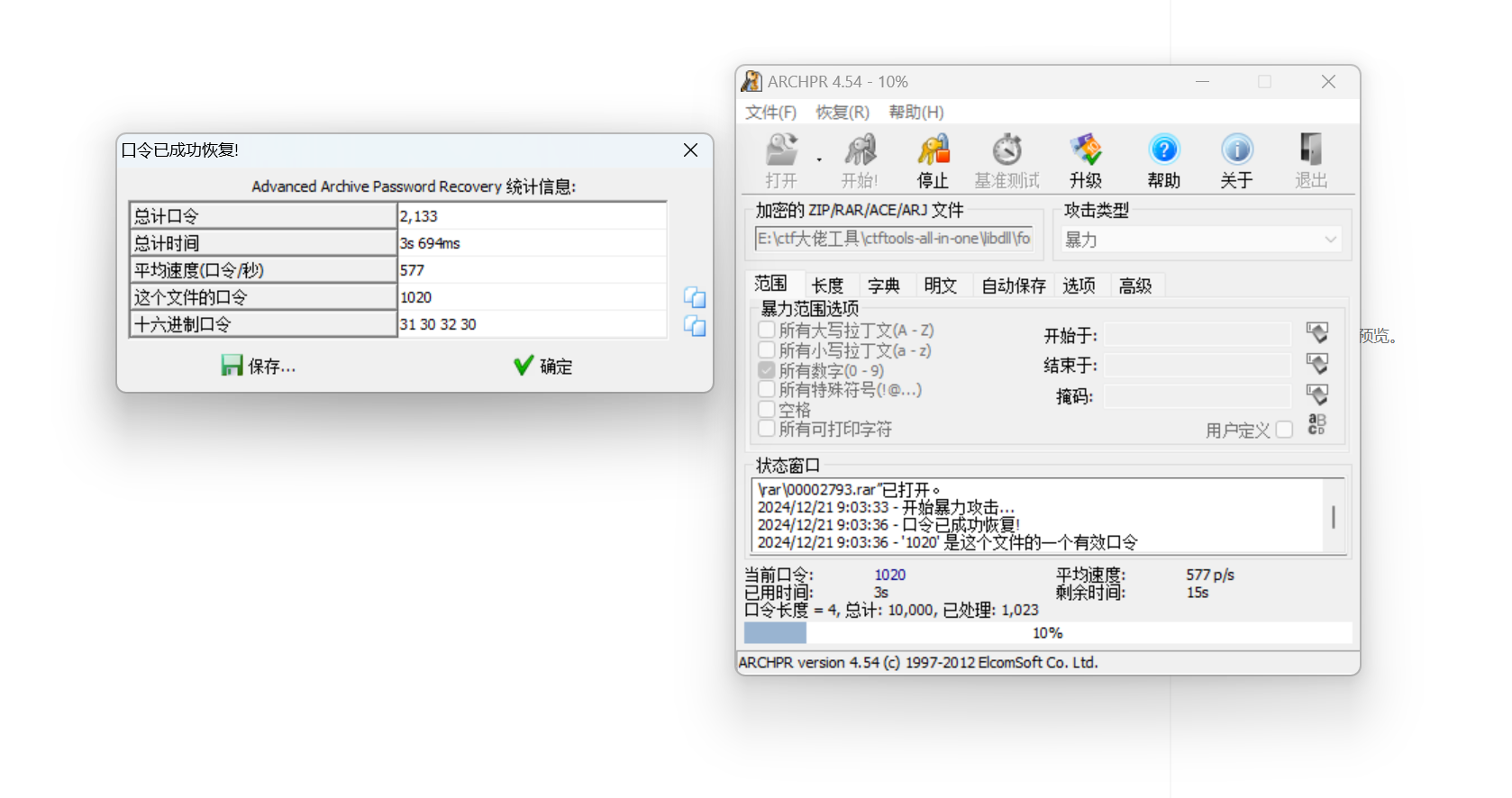Run the 基准测试 benchmark icon
Image resolution: width=1512 pixels, height=798 pixels.
pyautogui.click(x=1006, y=160)
